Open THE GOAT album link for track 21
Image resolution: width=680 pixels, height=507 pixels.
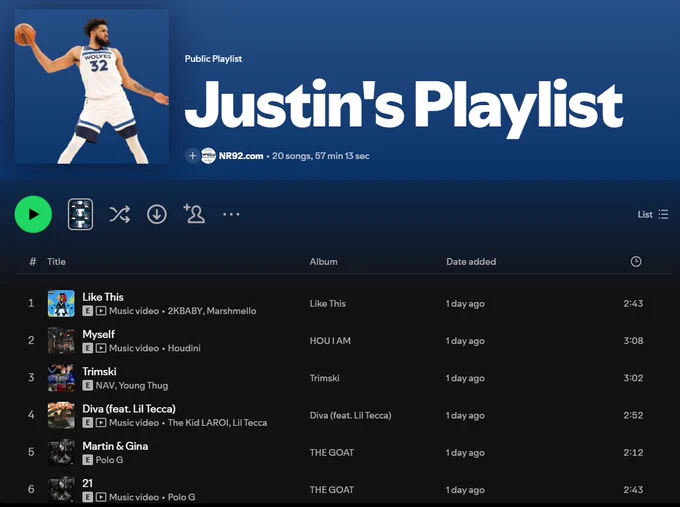coord(332,490)
